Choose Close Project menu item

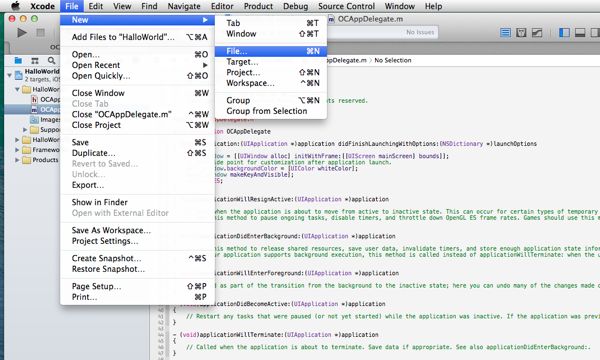pos(137,125)
